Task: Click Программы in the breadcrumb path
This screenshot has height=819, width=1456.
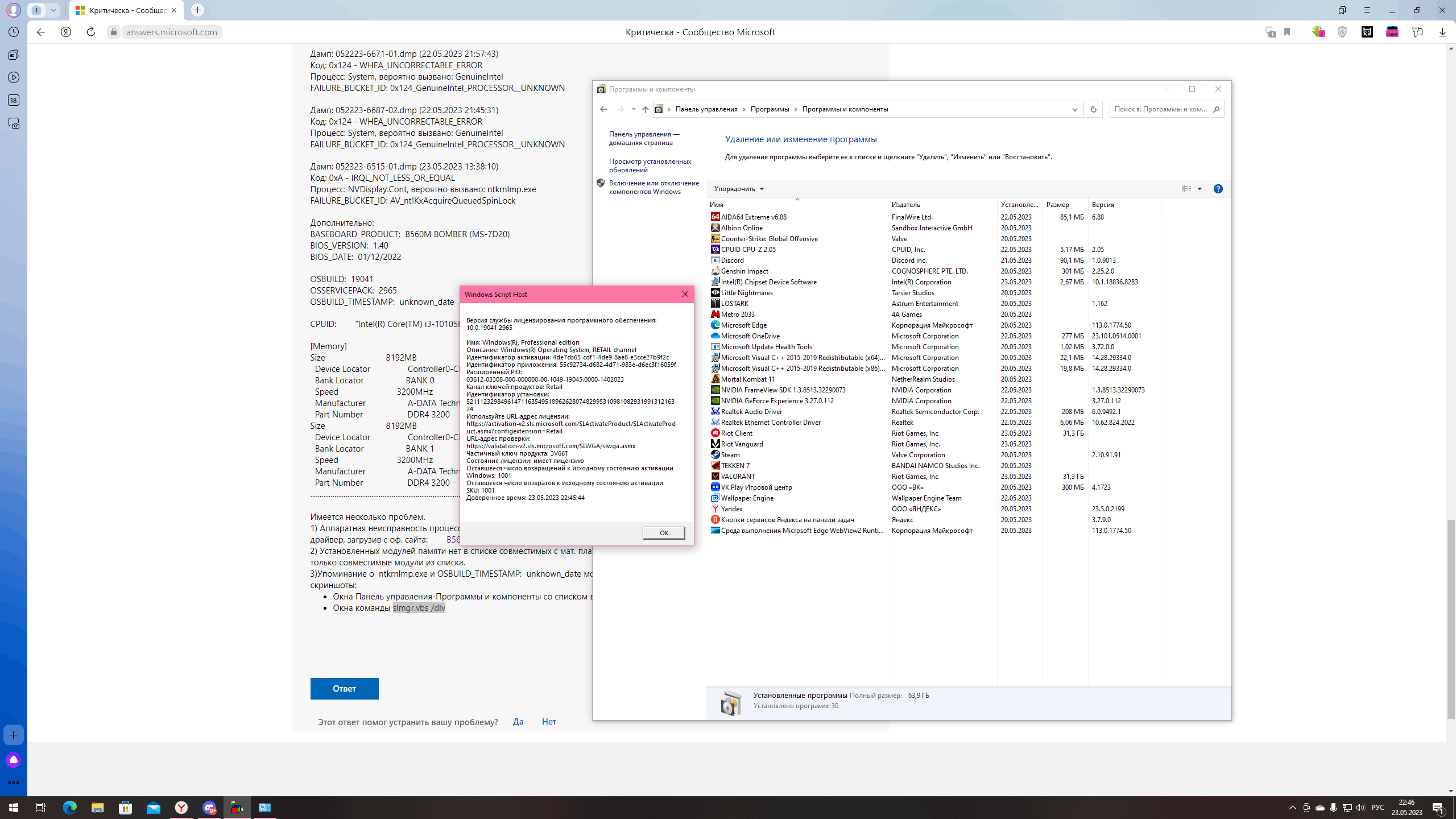Action: pyautogui.click(x=770, y=109)
